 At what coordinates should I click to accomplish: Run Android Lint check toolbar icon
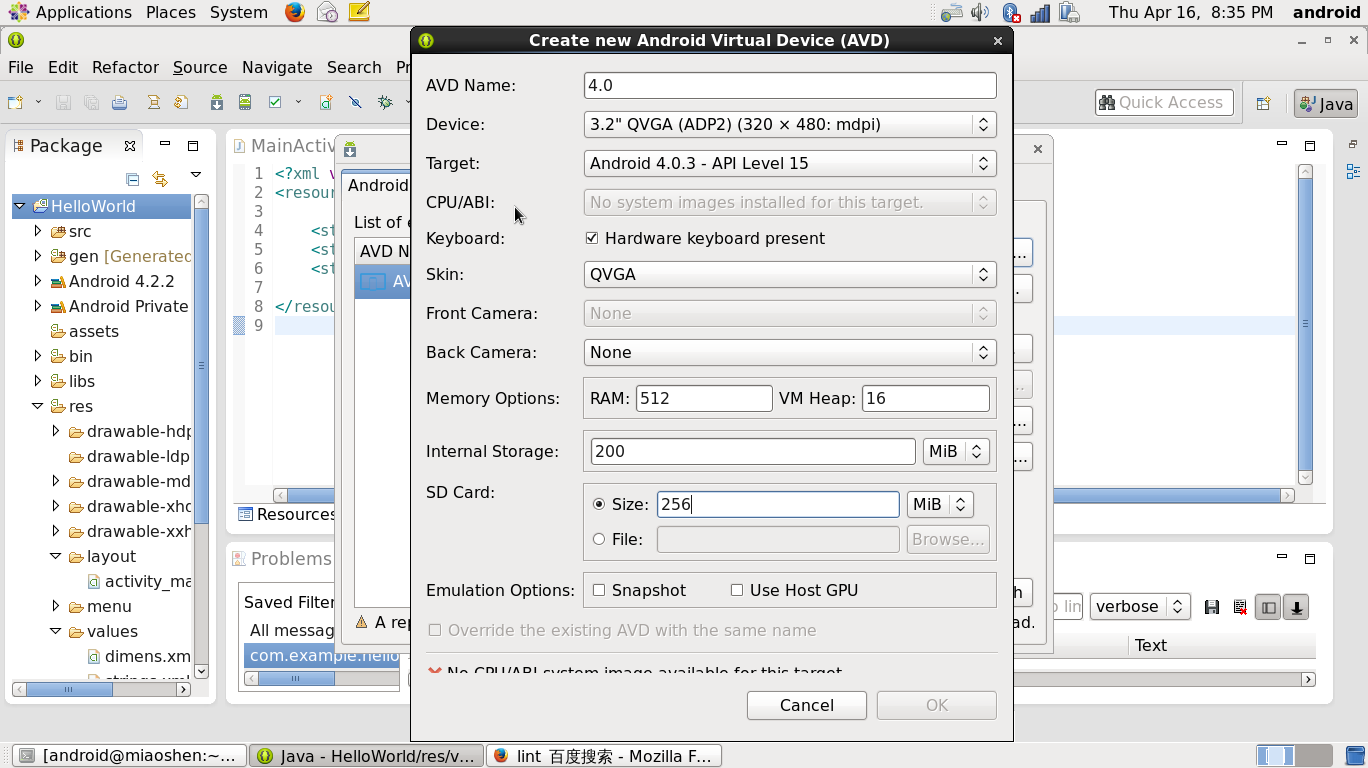(275, 102)
